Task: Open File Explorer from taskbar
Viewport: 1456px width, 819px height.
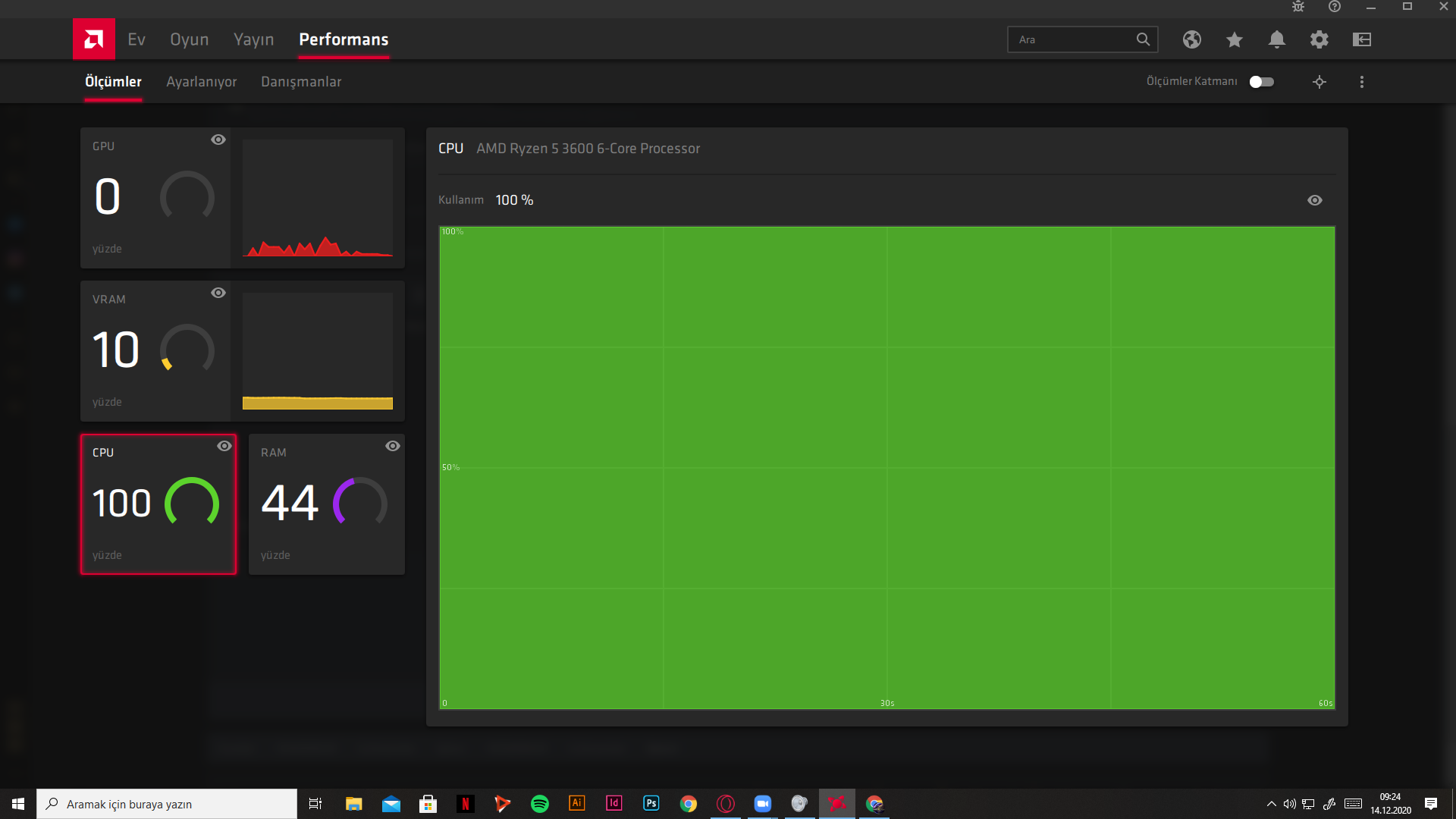Action: (x=353, y=804)
